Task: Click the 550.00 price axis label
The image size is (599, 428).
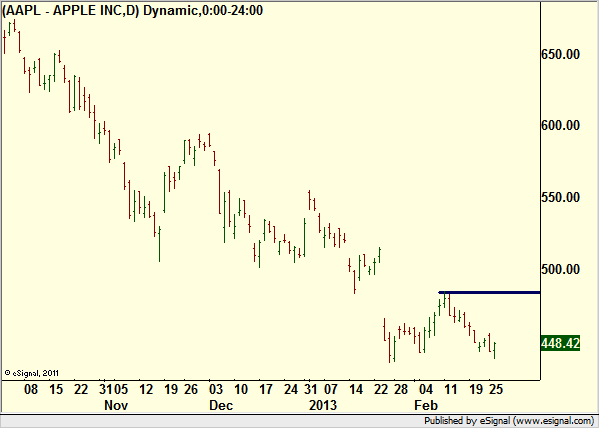Action: coord(560,198)
